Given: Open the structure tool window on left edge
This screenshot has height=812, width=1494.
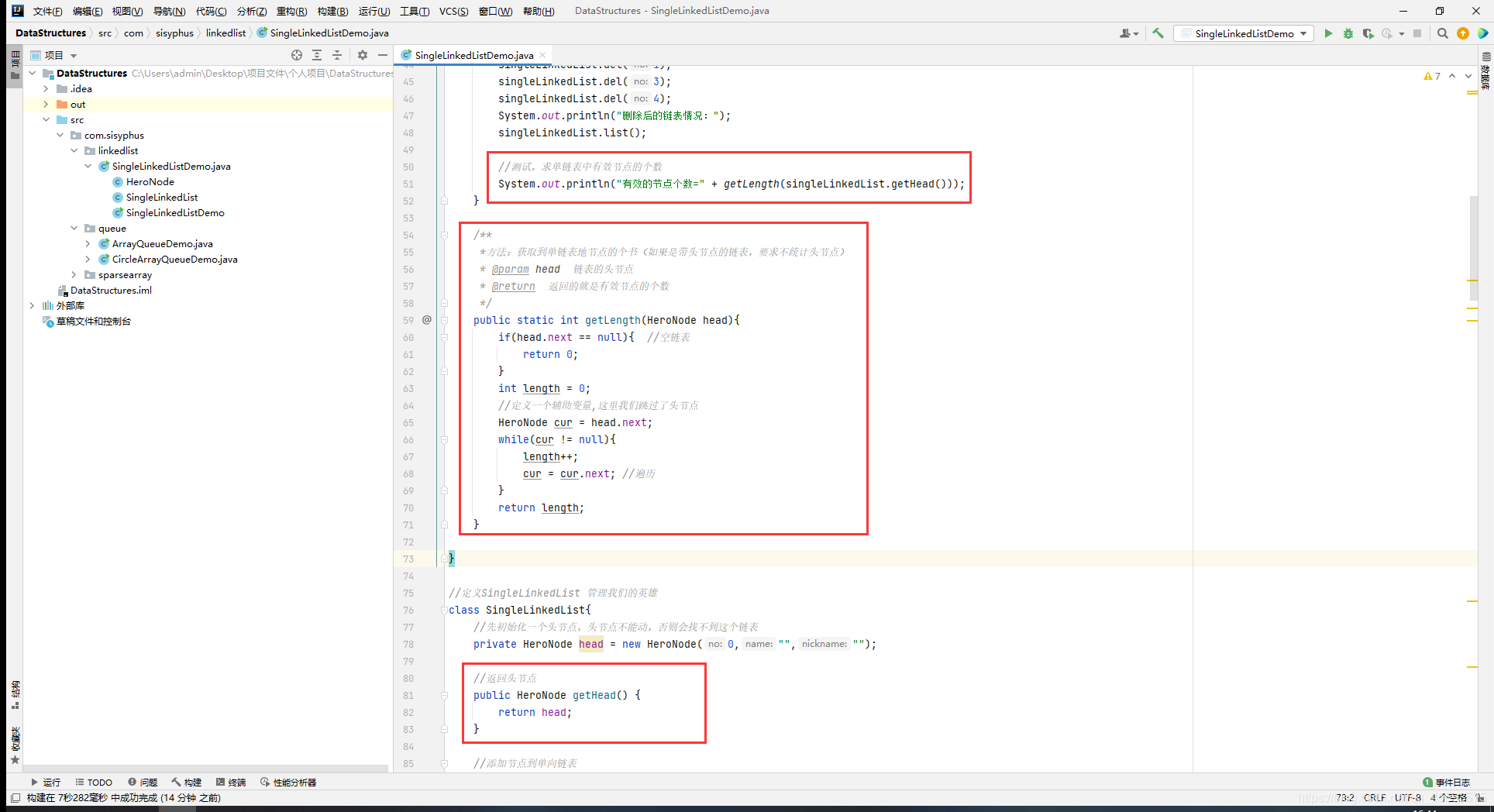Looking at the screenshot, I should 15,695.
